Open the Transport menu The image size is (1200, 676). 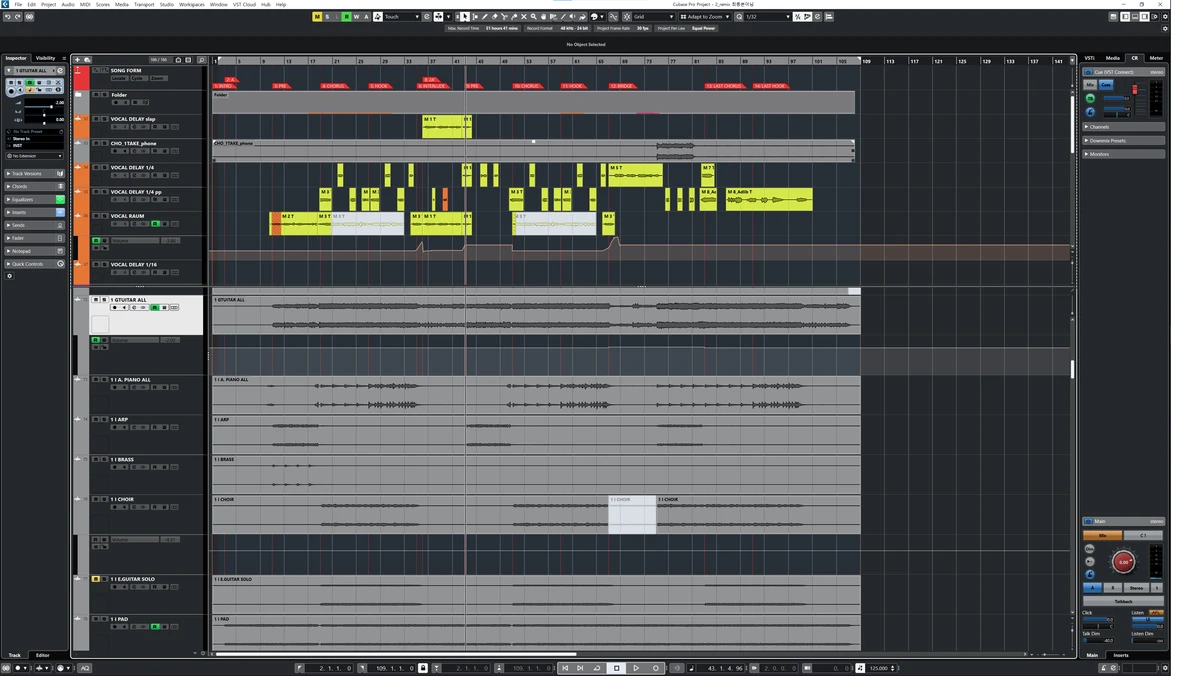[x=144, y=4]
